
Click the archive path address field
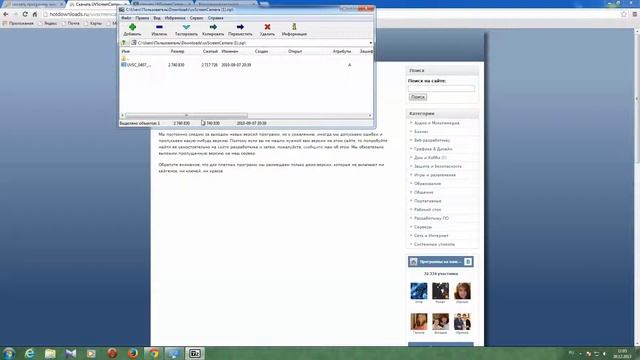(x=252, y=43)
